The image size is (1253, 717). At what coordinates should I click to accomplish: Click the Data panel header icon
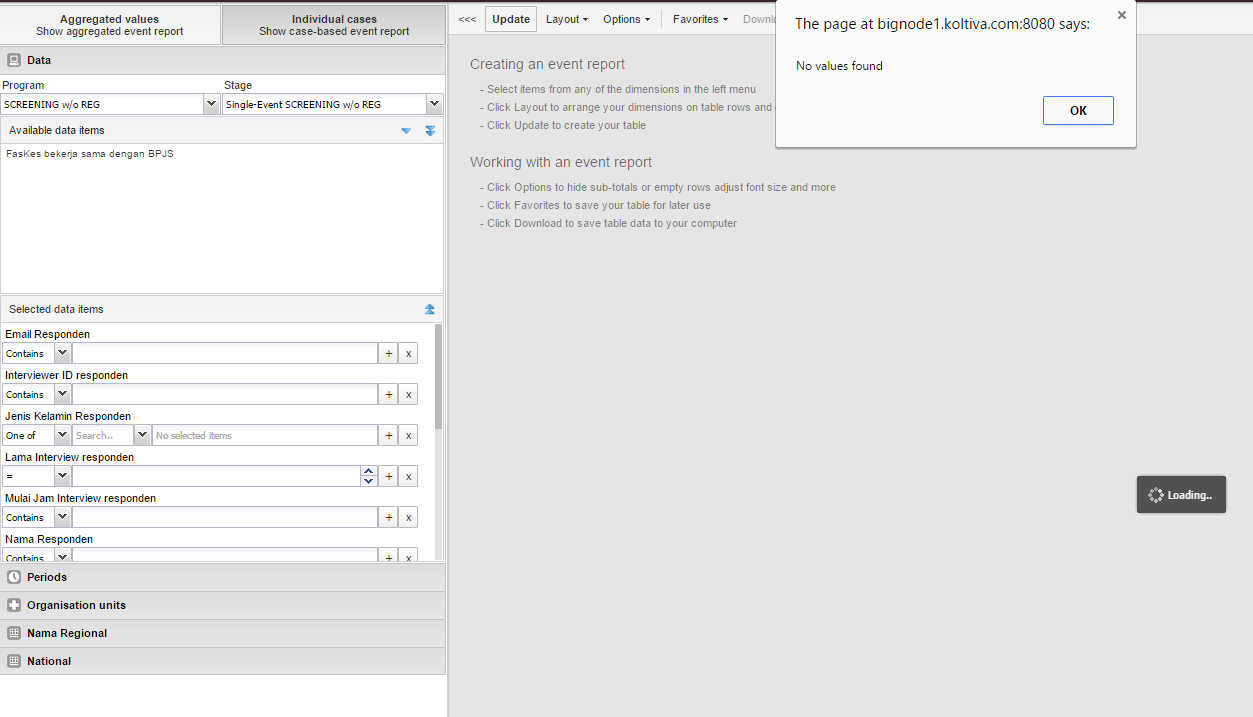coord(14,60)
